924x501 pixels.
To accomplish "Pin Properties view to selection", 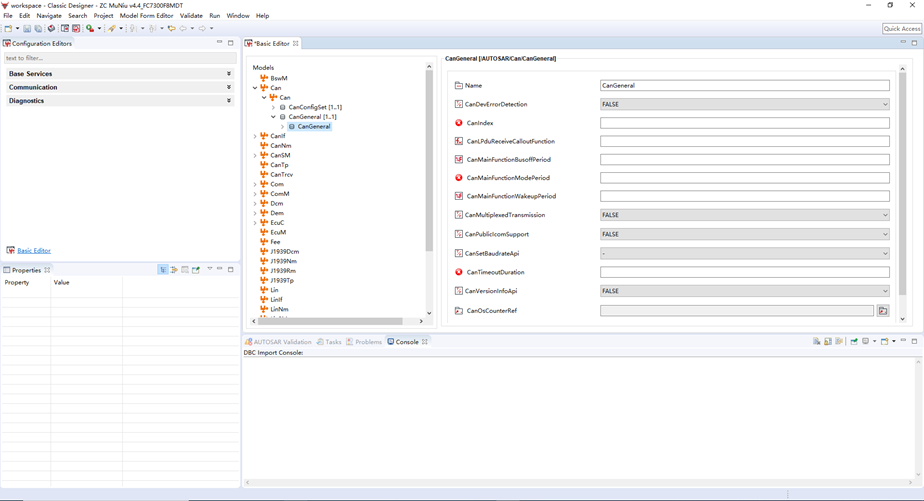I will click(x=196, y=270).
